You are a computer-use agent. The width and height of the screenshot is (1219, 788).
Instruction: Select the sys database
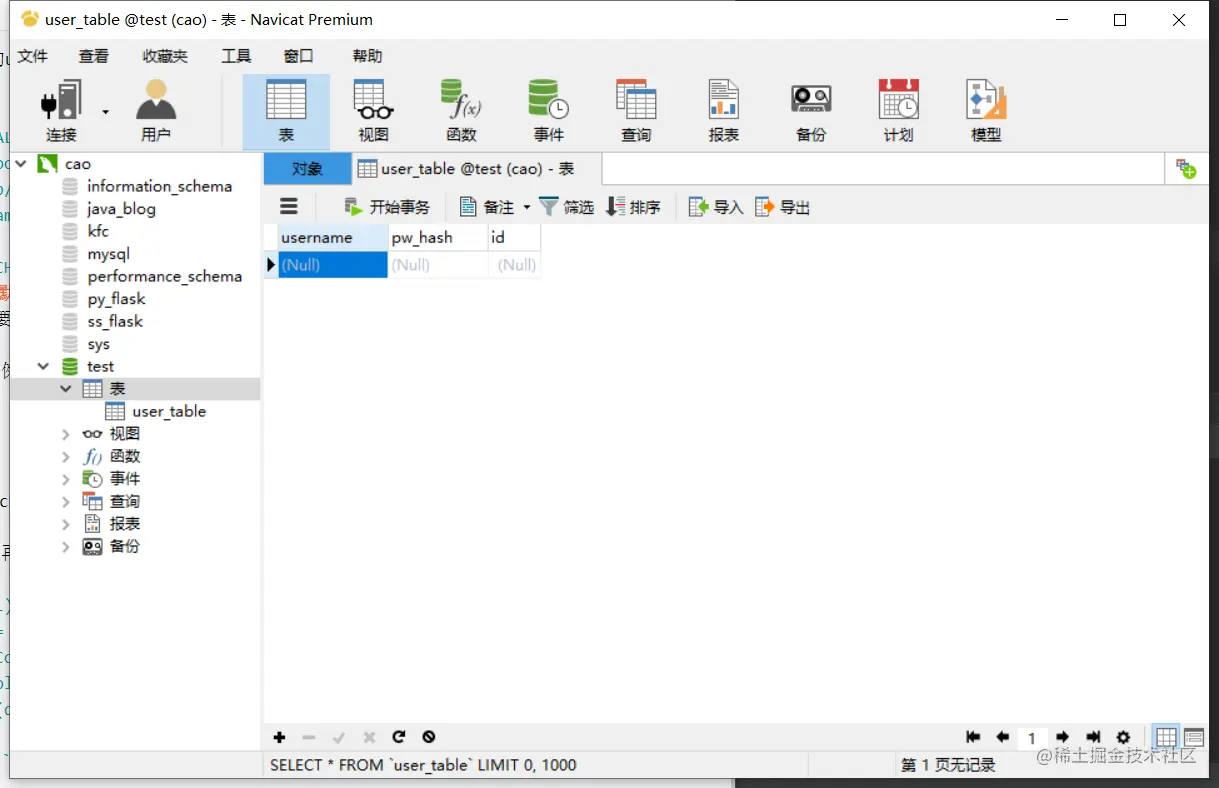point(98,344)
